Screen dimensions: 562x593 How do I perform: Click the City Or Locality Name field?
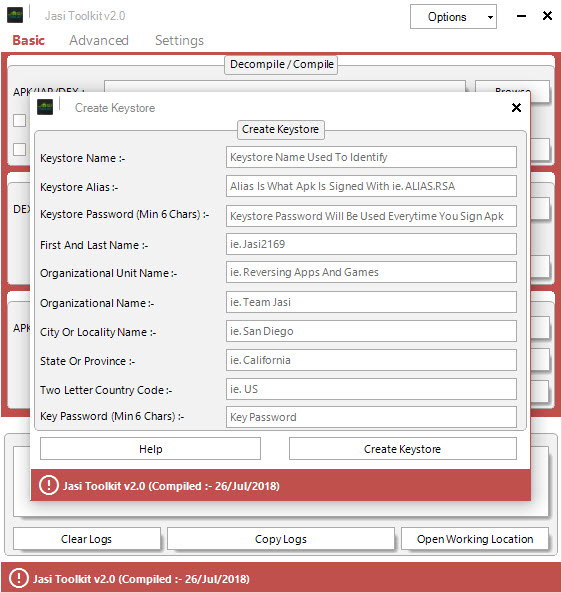(371, 331)
